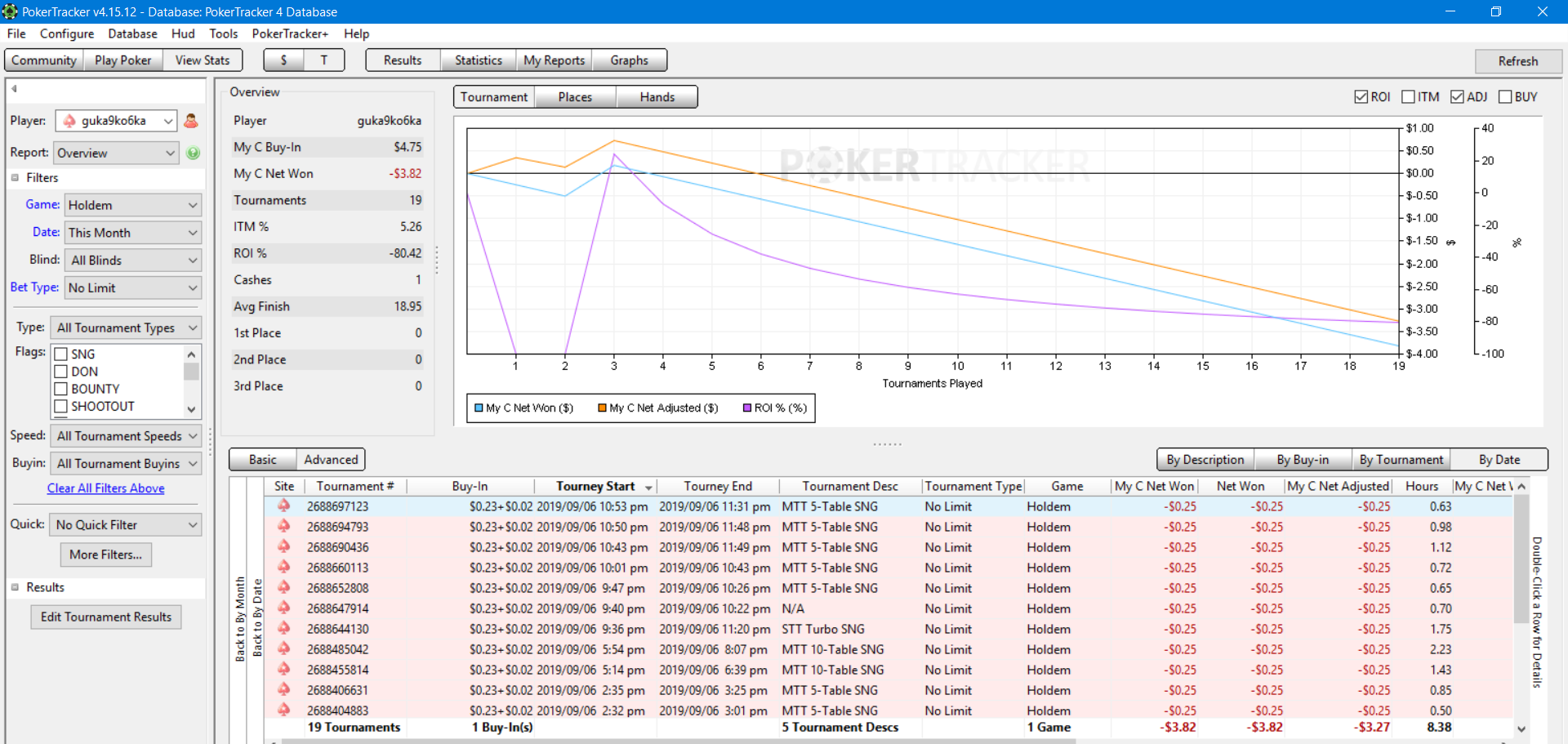Open the Quick filter dropdown
The image size is (1568, 744).
pyautogui.click(x=126, y=524)
